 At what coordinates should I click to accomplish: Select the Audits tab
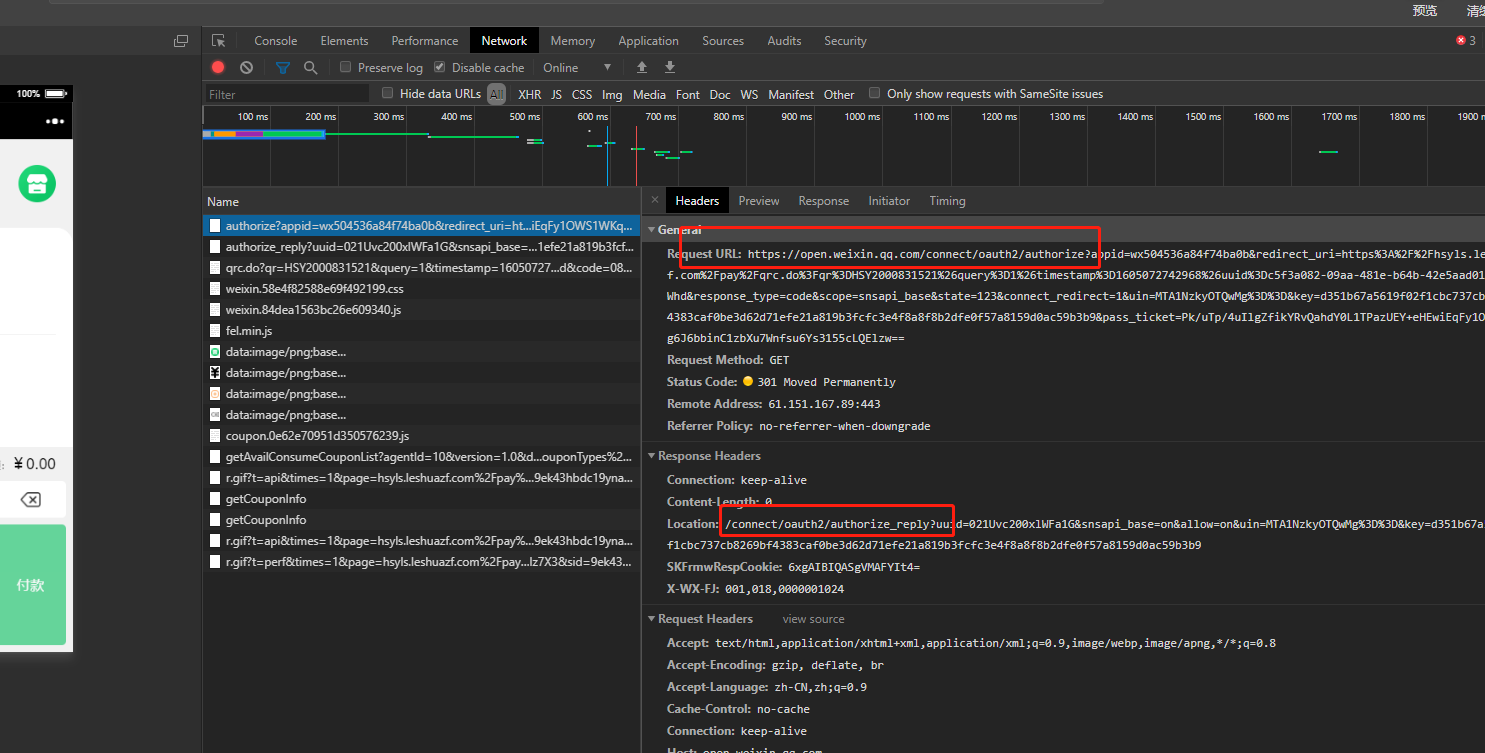pyautogui.click(x=784, y=41)
